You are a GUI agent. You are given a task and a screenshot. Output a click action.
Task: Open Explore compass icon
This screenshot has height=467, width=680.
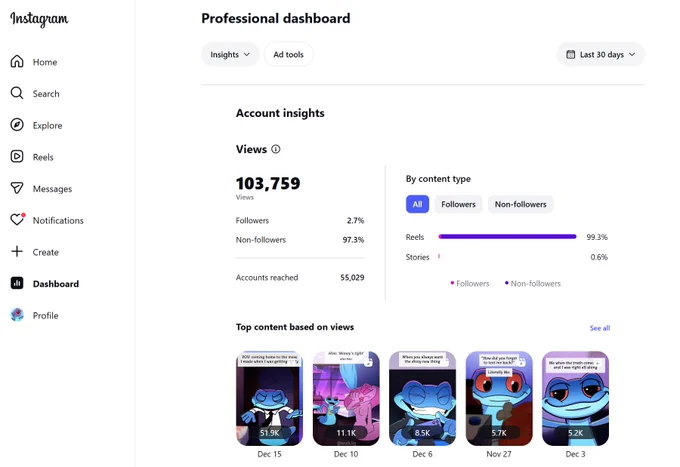[x=17, y=125]
